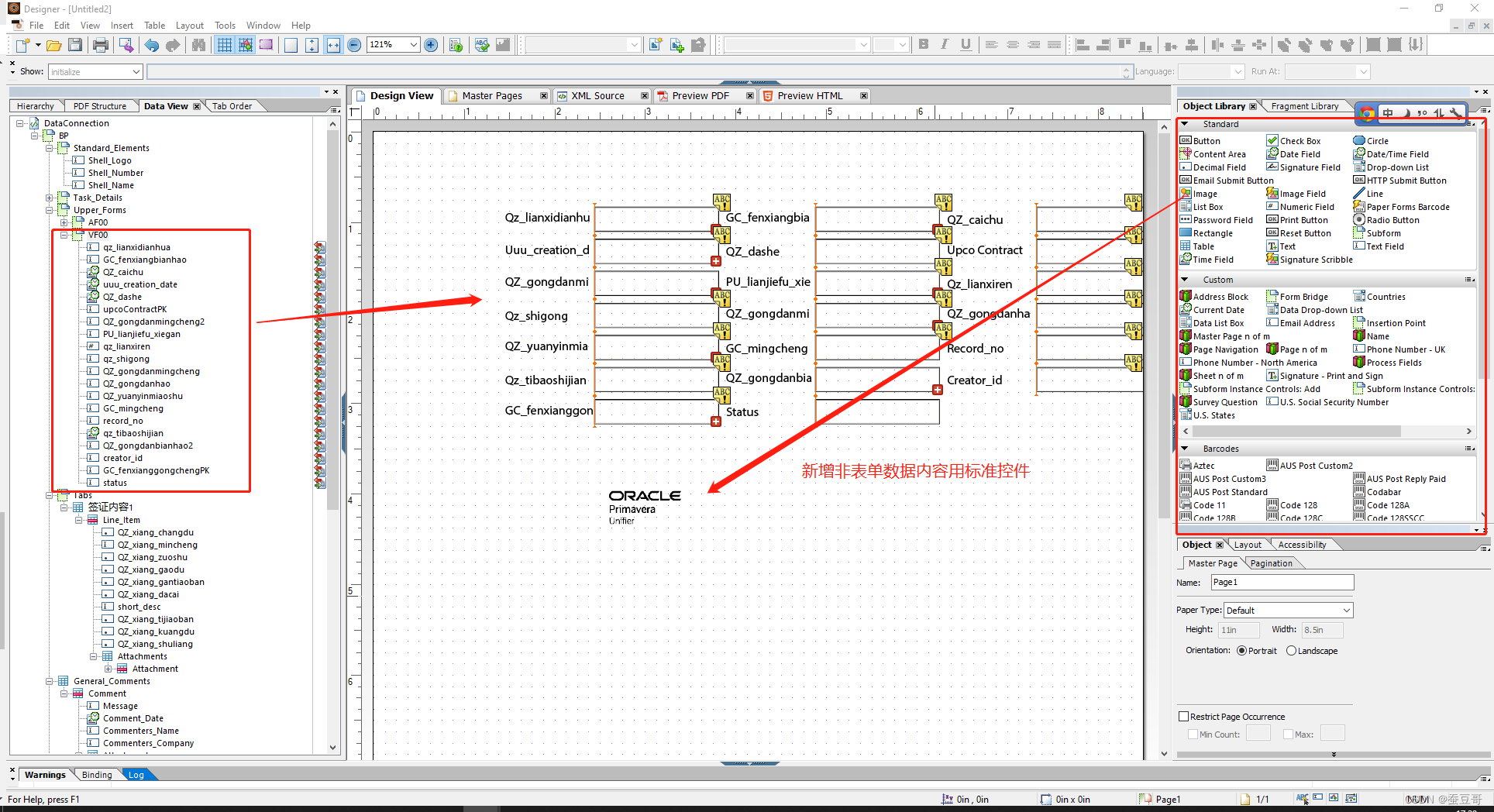Open the zoom percentage dropdown
Image resolution: width=1494 pixels, height=812 pixels.
414,45
